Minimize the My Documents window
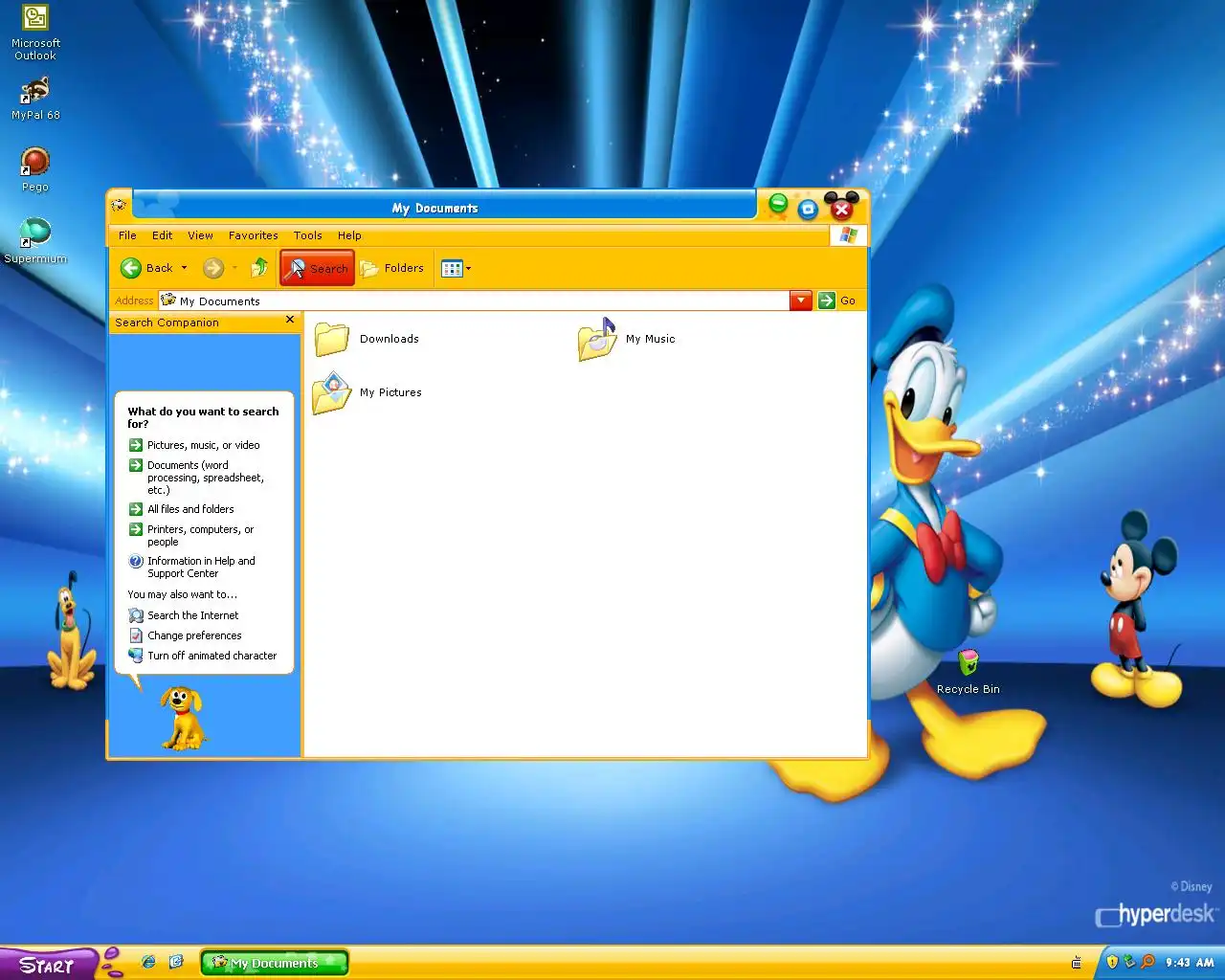The height and width of the screenshot is (980, 1225). [x=778, y=204]
